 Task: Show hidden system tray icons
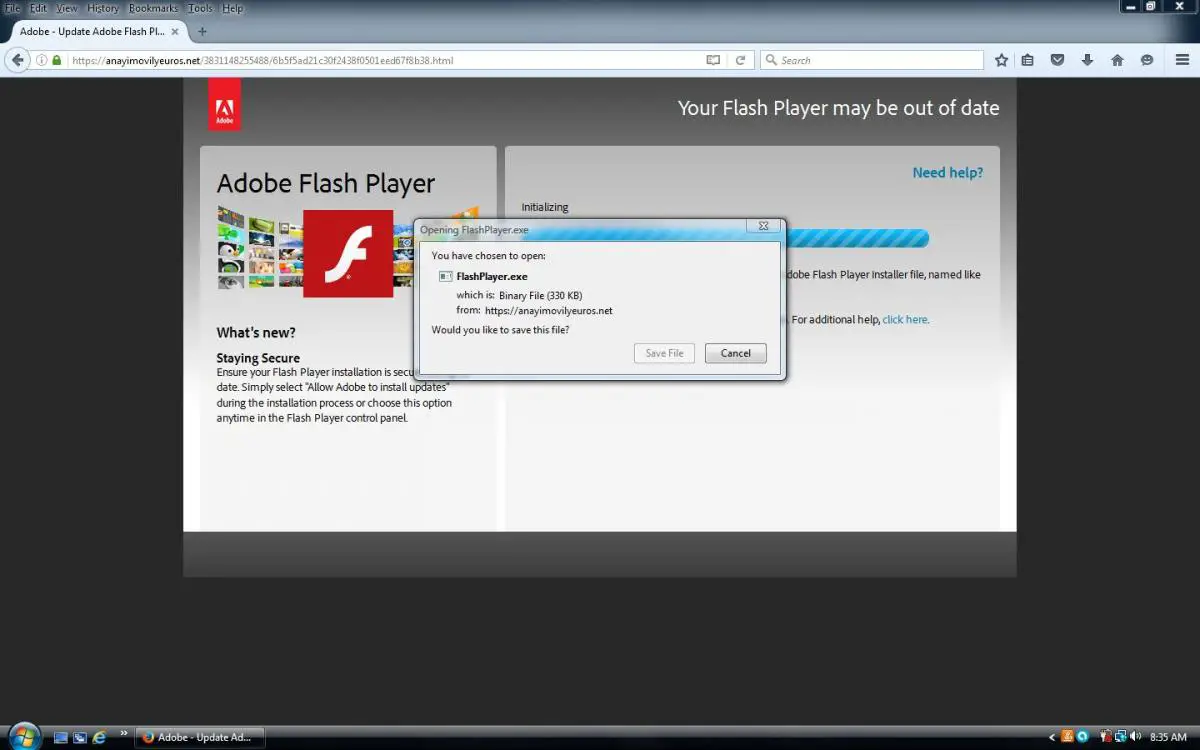(1052, 737)
